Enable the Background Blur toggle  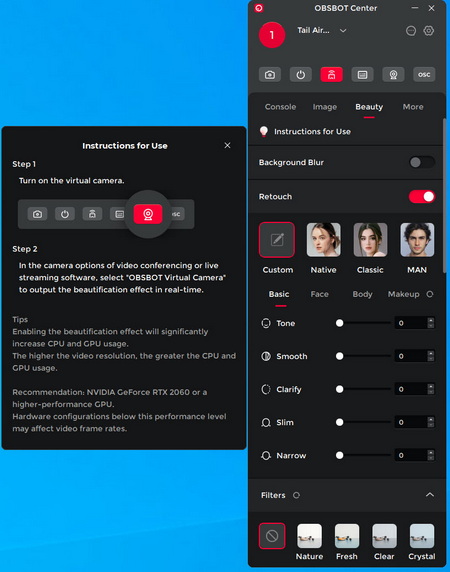click(422, 162)
